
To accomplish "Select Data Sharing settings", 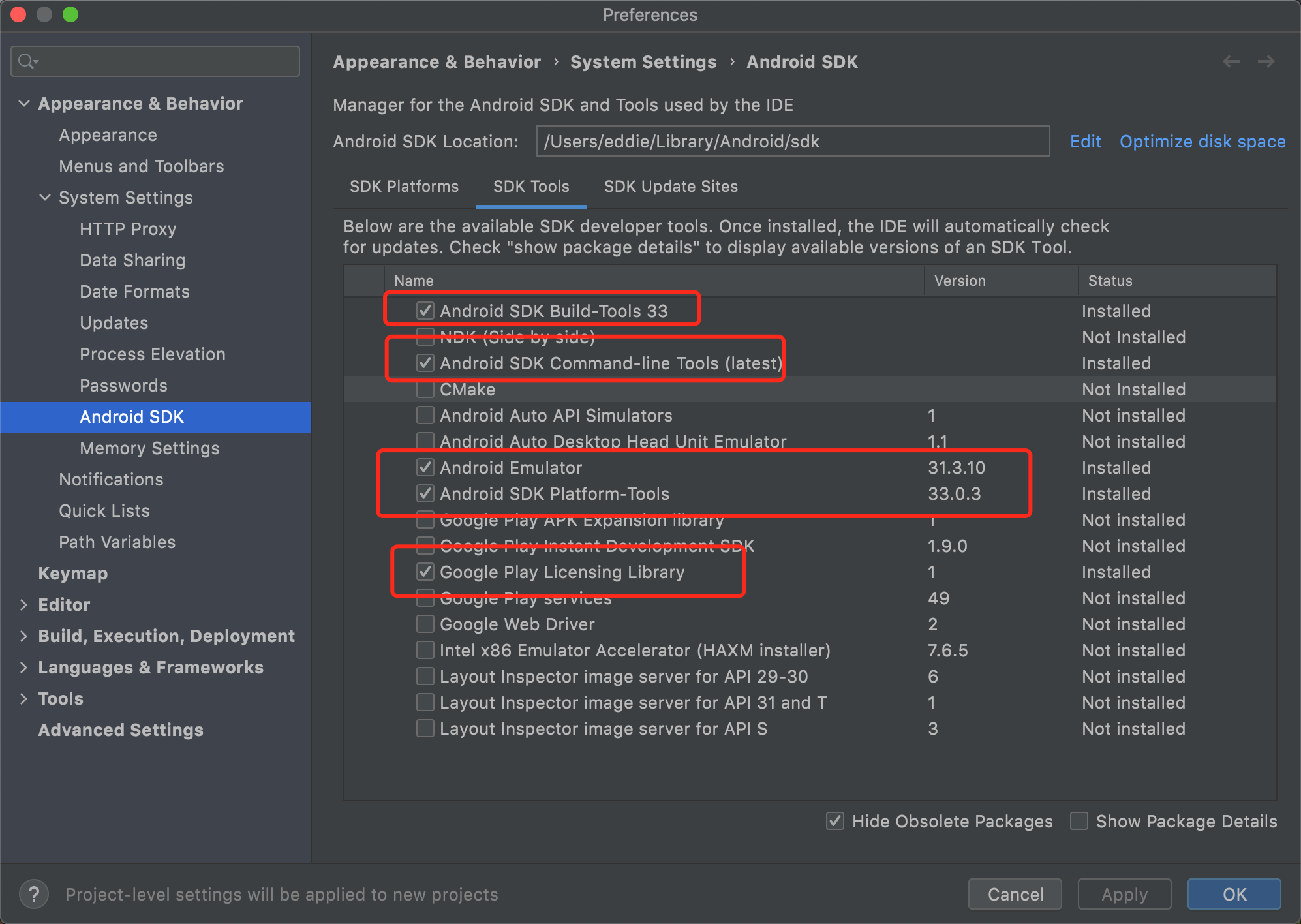I will (132, 260).
